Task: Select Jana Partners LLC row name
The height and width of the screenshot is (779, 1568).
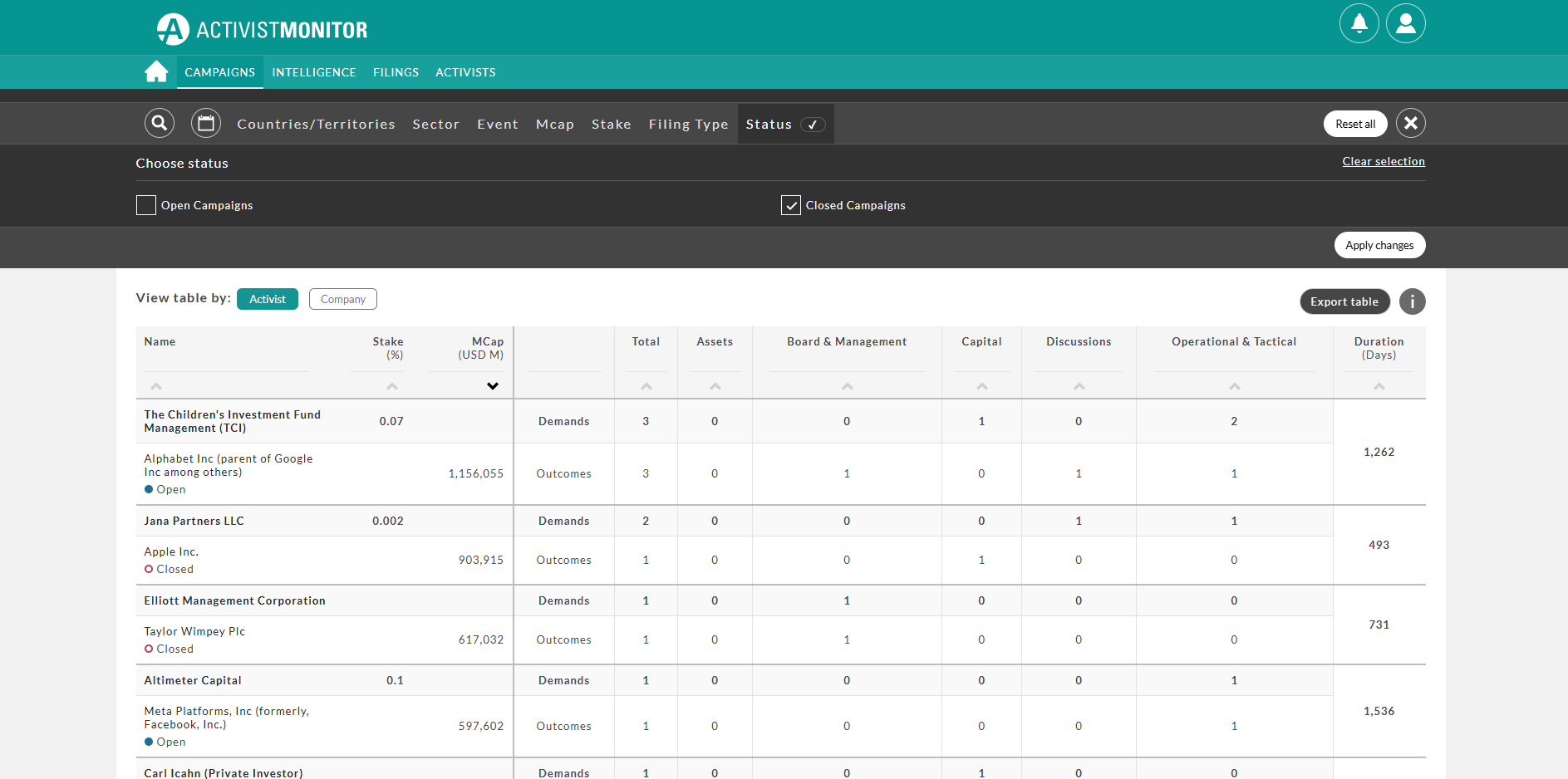Action: (x=194, y=521)
